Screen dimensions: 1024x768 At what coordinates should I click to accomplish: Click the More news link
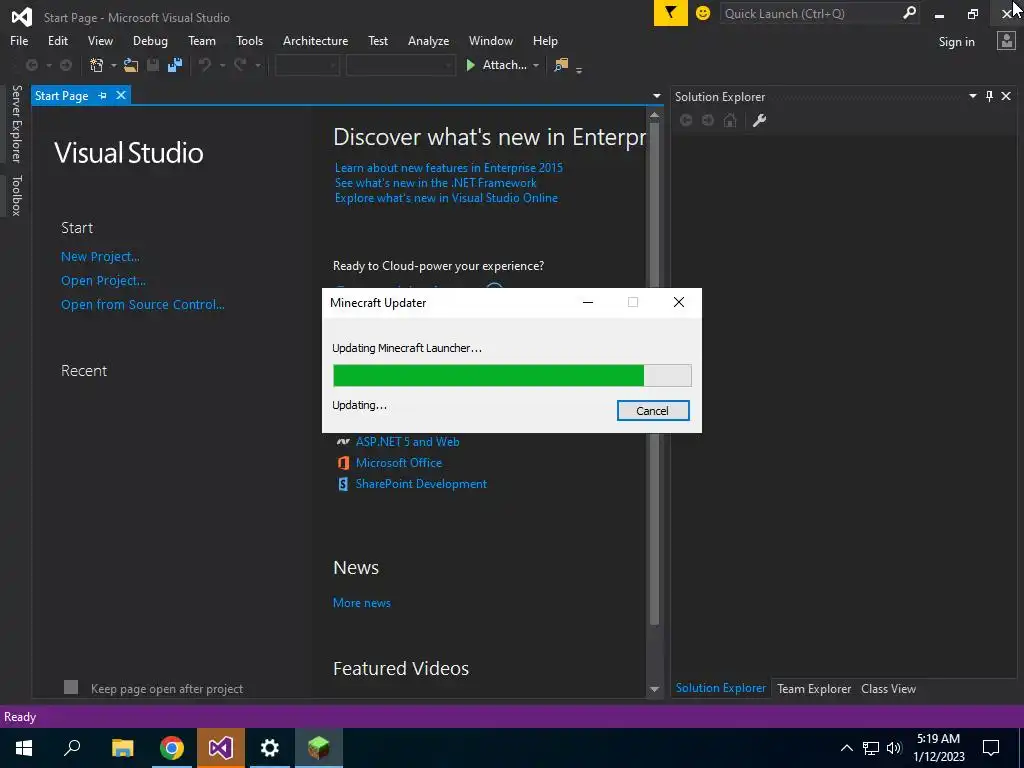(362, 603)
